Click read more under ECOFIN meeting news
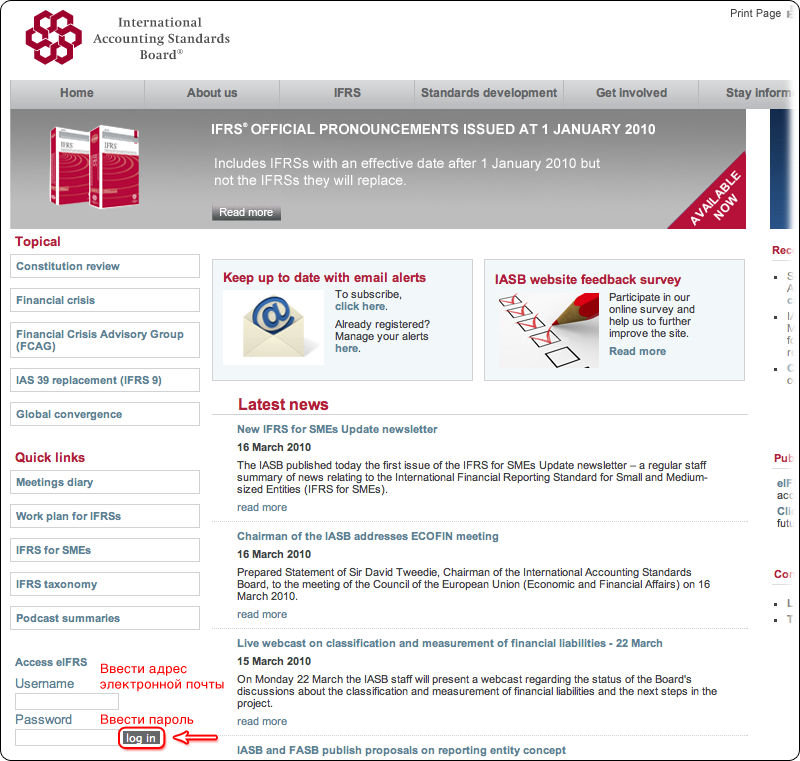The height and width of the screenshot is (761, 800). click(262, 615)
